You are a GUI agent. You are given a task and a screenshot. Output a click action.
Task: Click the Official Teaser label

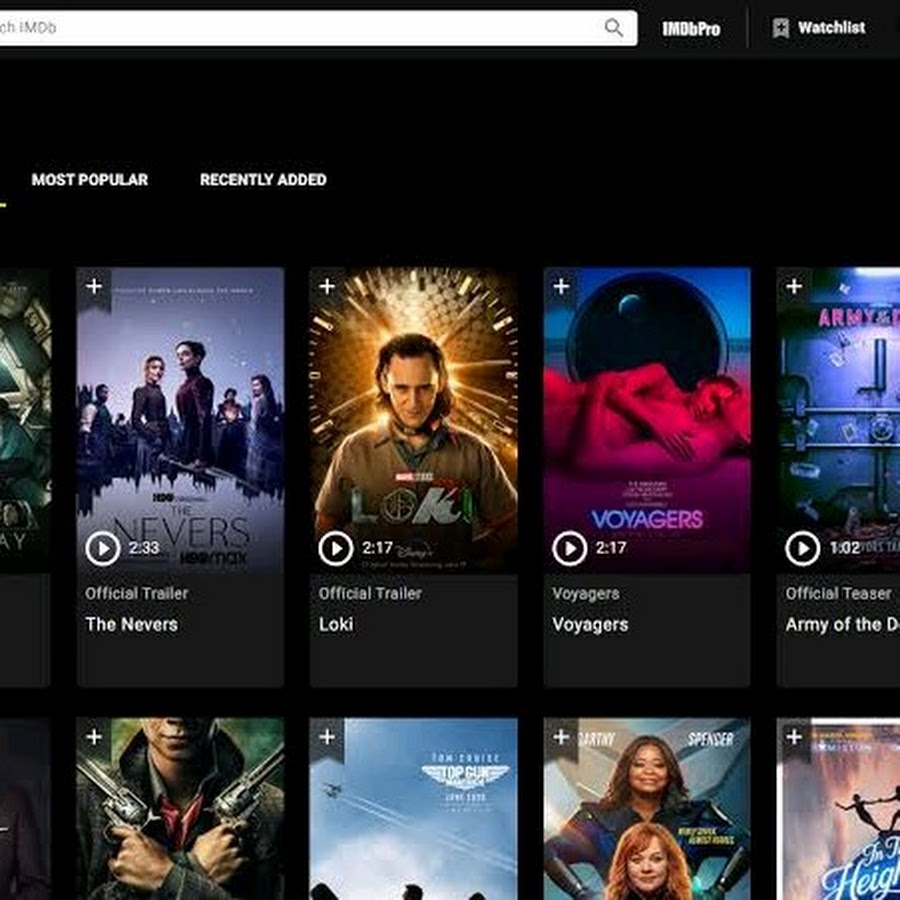[x=838, y=593]
